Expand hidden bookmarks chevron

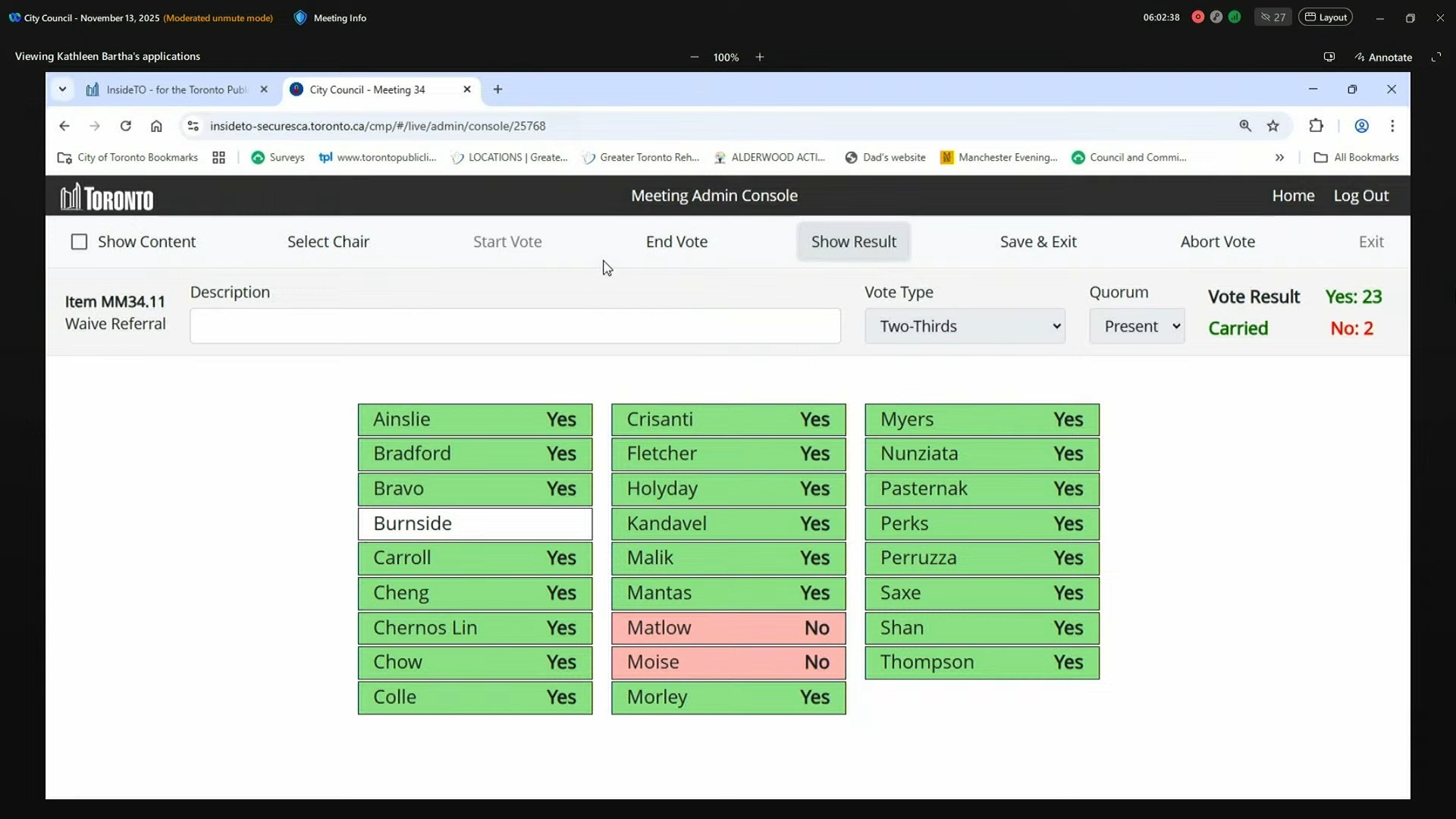pyautogui.click(x=1279, y=158)
